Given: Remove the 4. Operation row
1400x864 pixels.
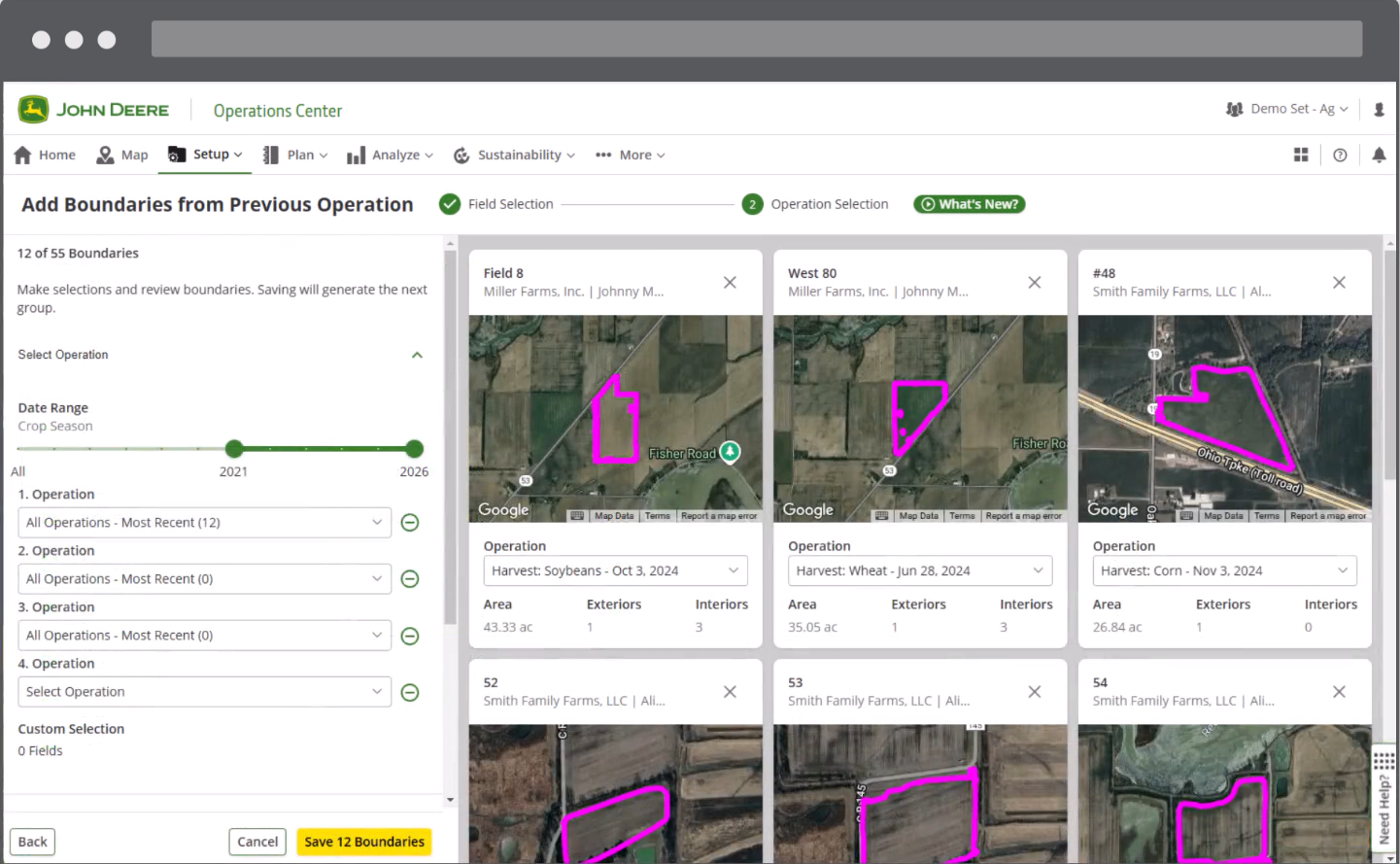Looking at the screenshot, I should pos(410,692).
